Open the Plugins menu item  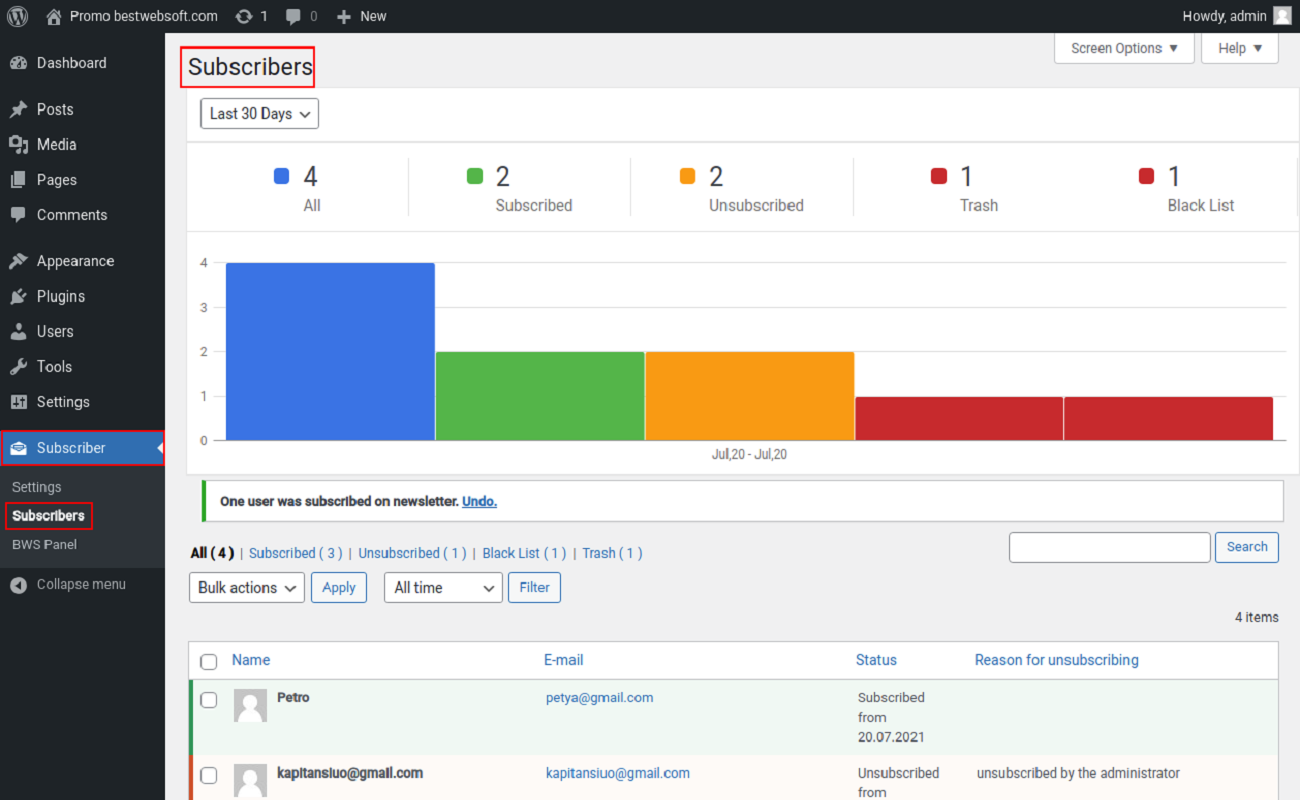pyautogui.click(x=82, y=296)
